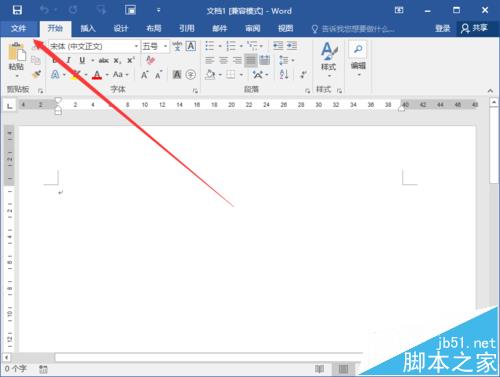
Task: Center align the text
Action: 223,60
